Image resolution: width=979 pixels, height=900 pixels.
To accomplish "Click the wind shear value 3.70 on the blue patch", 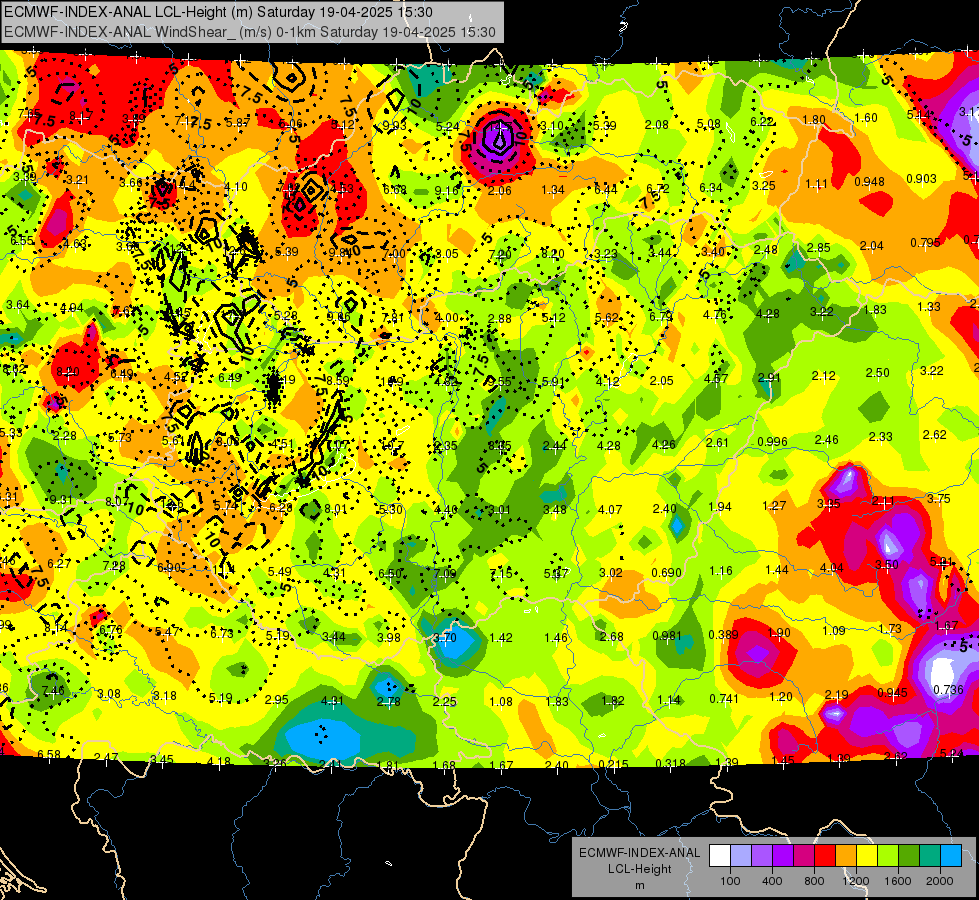I will click(445, 638).
